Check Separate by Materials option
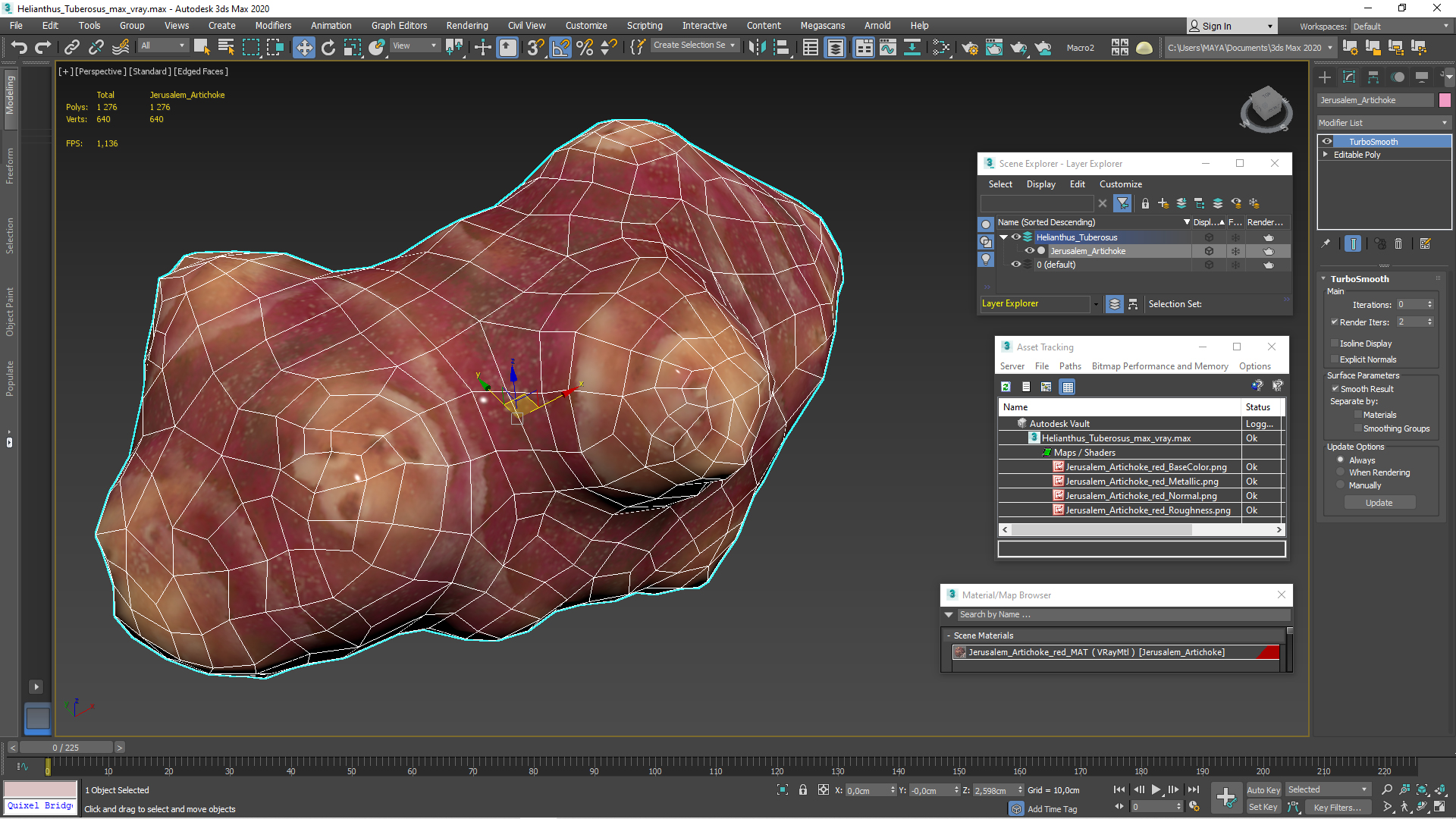 [x=1358, y=414]
